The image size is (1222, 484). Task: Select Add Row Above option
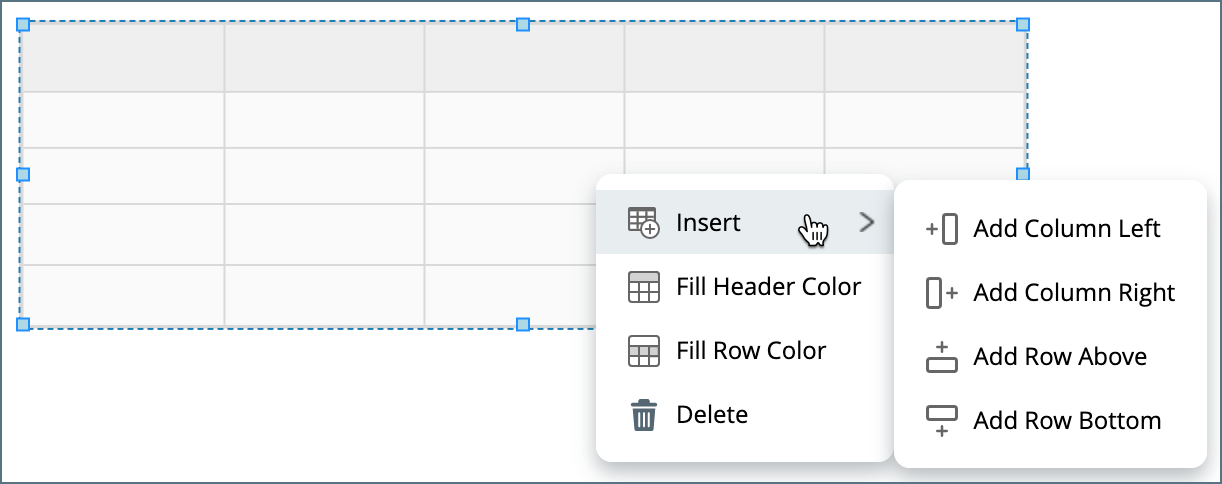pyautogui.click(x=1060, y=357)
